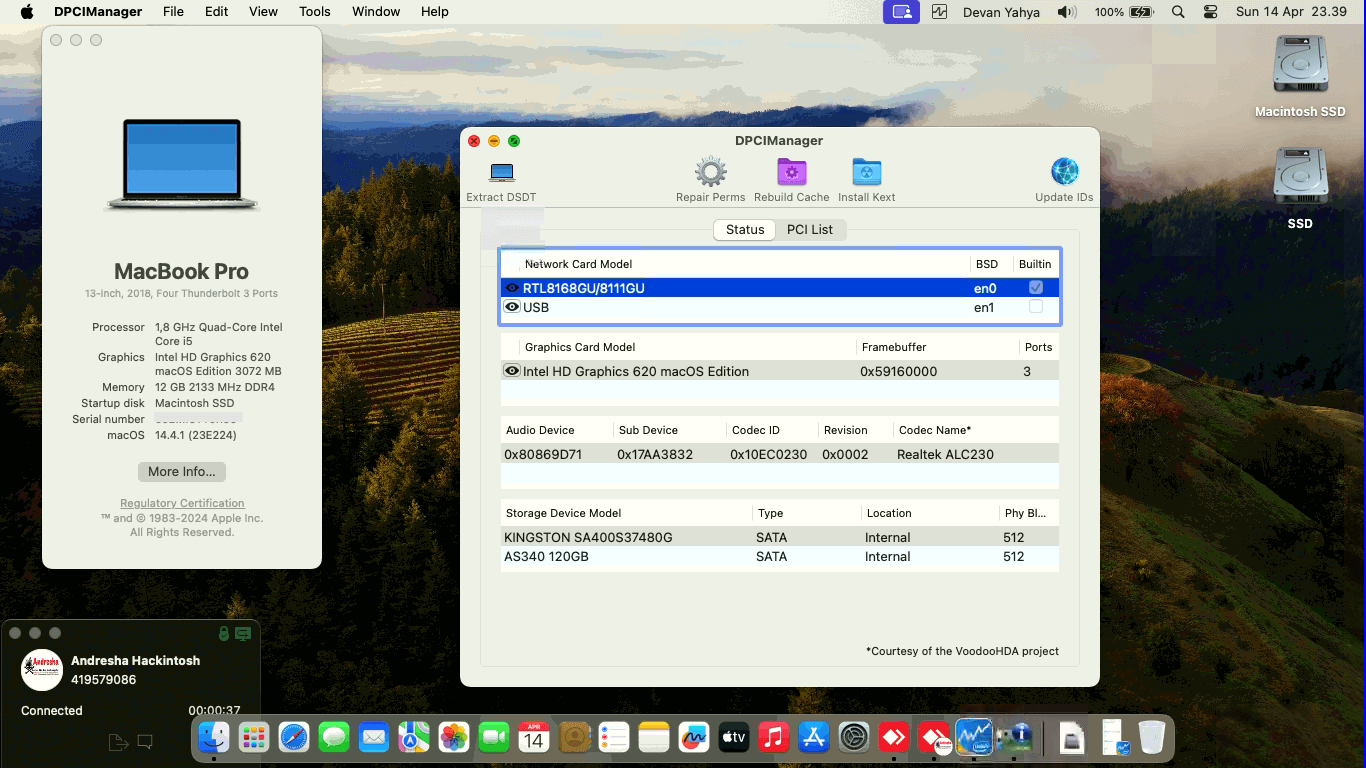1366x768 pixels.
Task: Open the Edit menu
Action: [216, 12]
